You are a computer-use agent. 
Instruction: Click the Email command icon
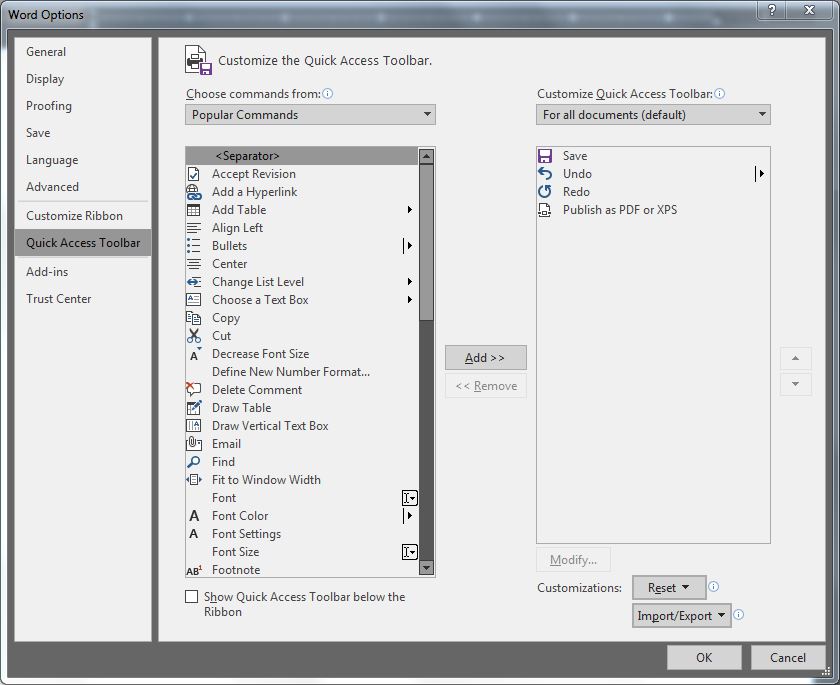[x=193, y=443]
